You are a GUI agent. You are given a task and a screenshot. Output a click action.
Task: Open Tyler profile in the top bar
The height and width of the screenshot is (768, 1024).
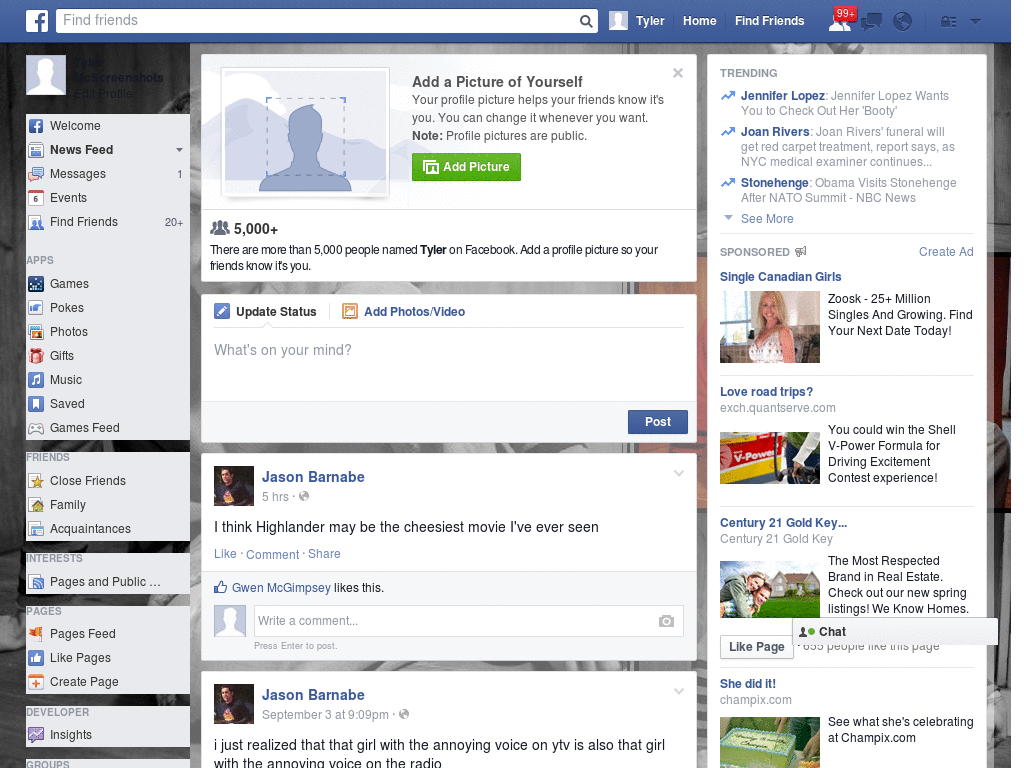coord(637,21)
